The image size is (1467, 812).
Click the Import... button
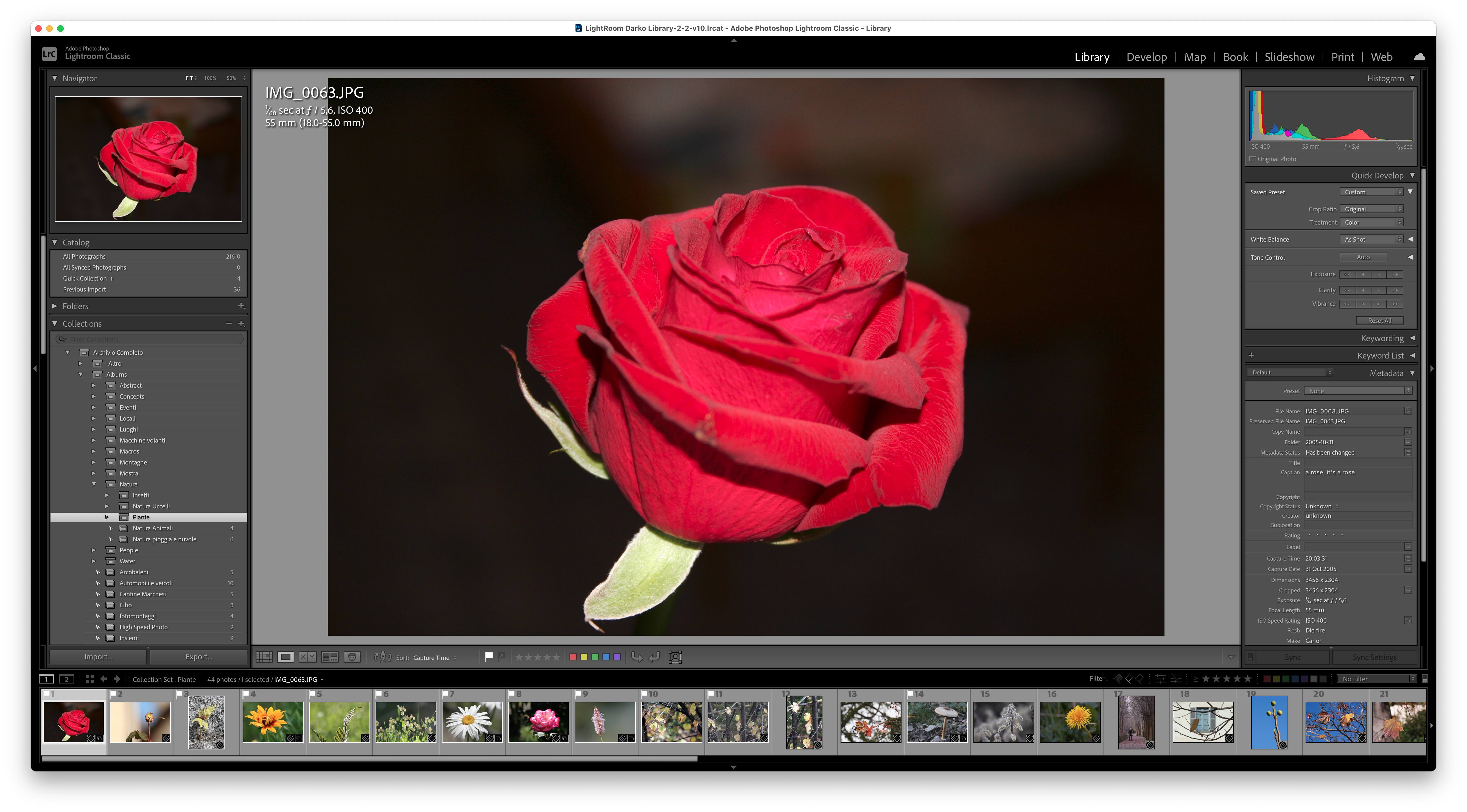pos(98,657)
